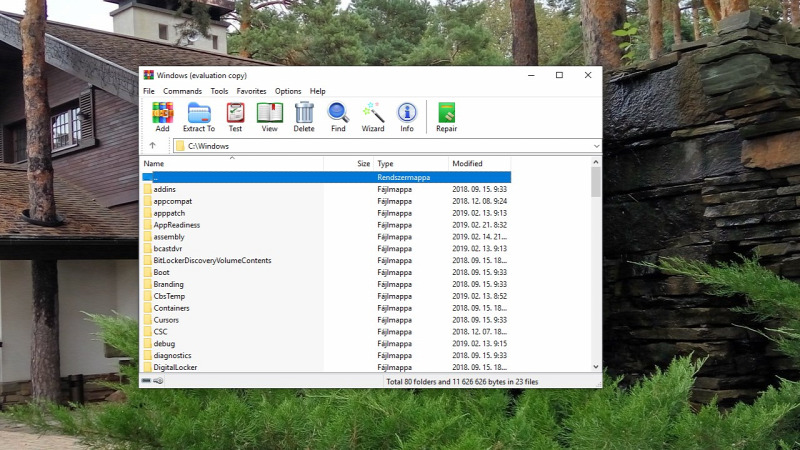The width and height of the screenshot is (800, 450).
Task: Click the Delete trash can icon
Action: point(304,116)
